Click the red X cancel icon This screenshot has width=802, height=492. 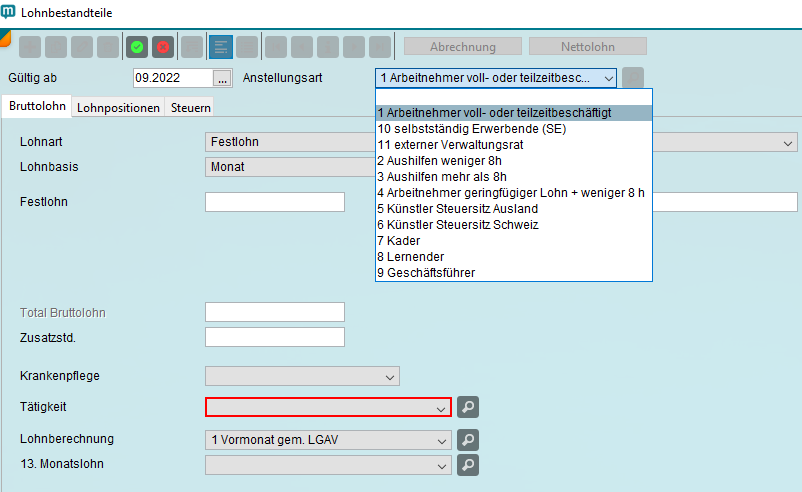tap(163, 47)
